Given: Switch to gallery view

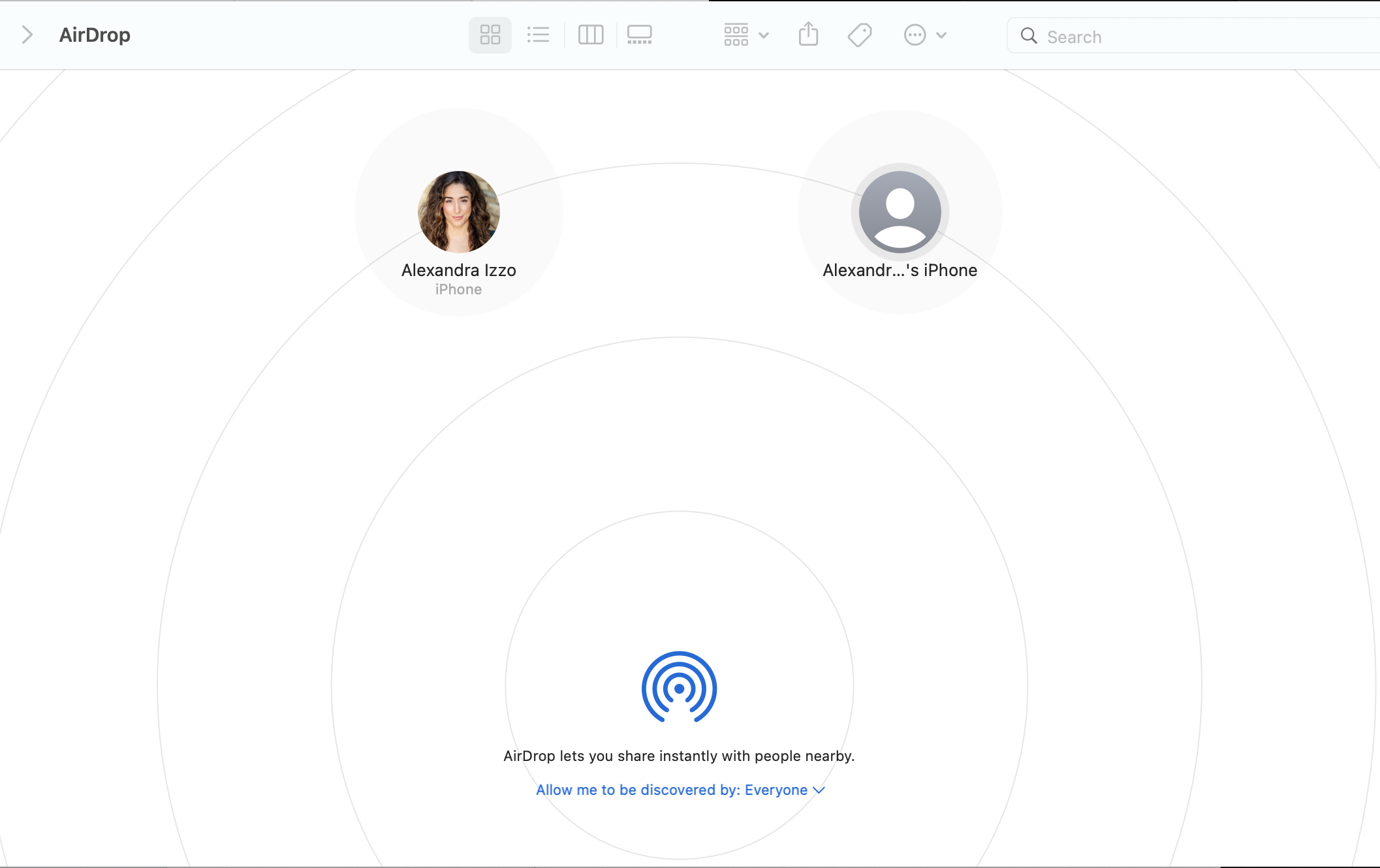Looking at the screenshot, I should (x=639, y=35).
